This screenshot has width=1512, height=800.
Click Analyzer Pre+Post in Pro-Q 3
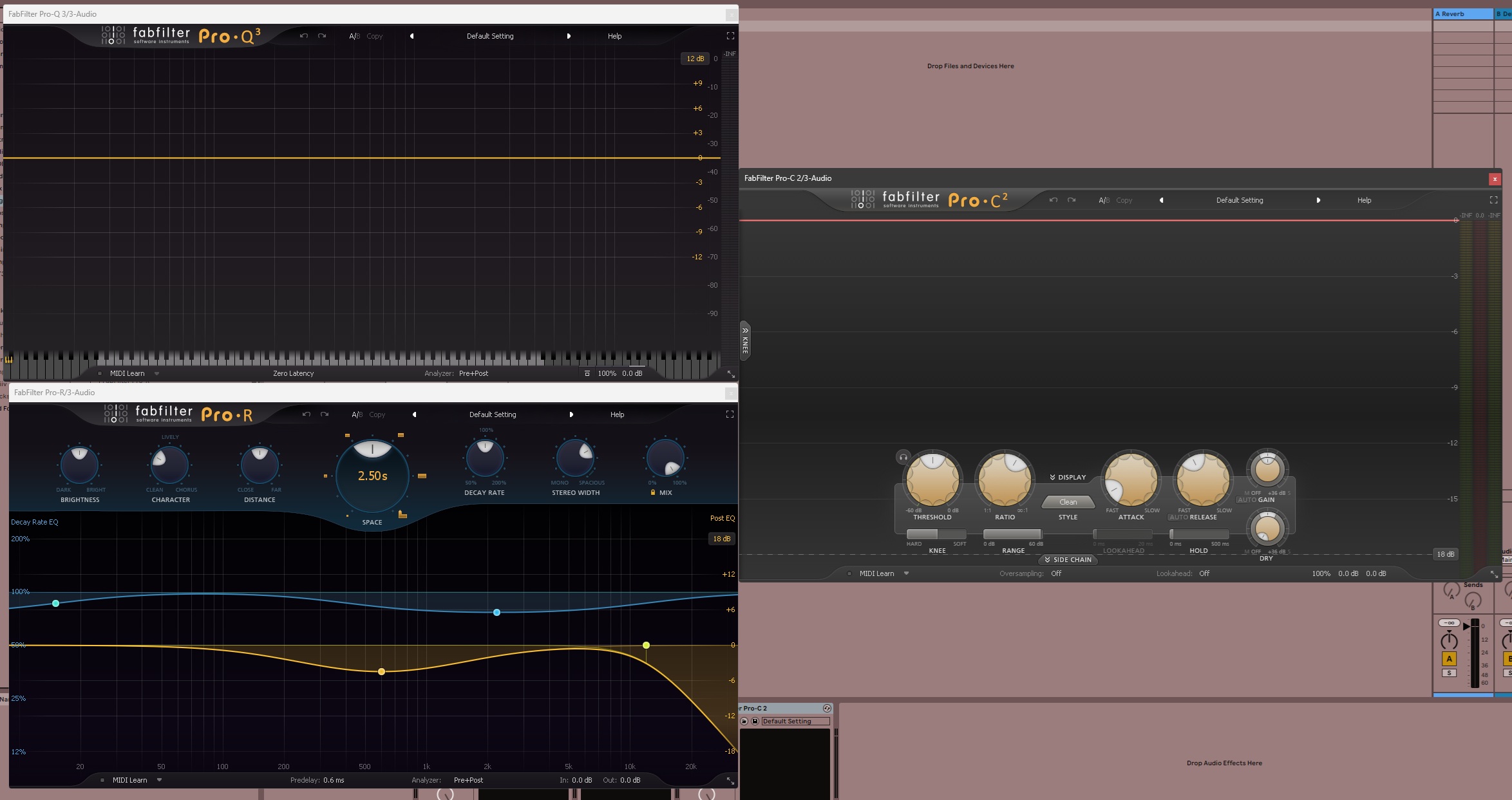473,373
